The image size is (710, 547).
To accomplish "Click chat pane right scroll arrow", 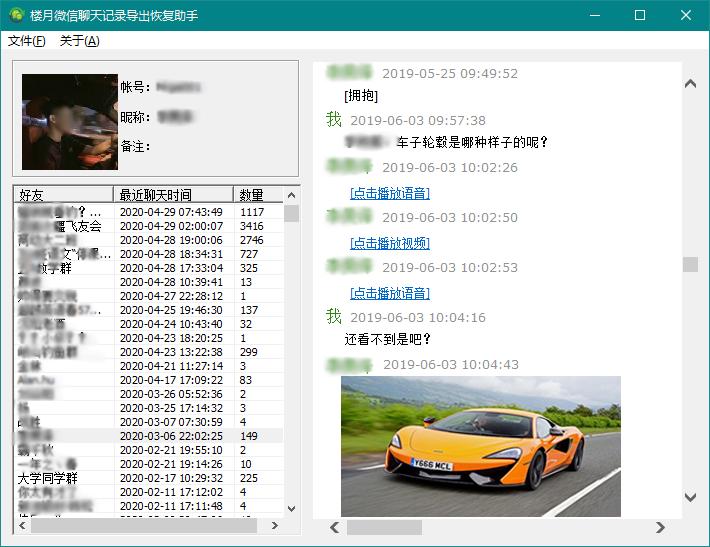I will click(x=660, y=527).
